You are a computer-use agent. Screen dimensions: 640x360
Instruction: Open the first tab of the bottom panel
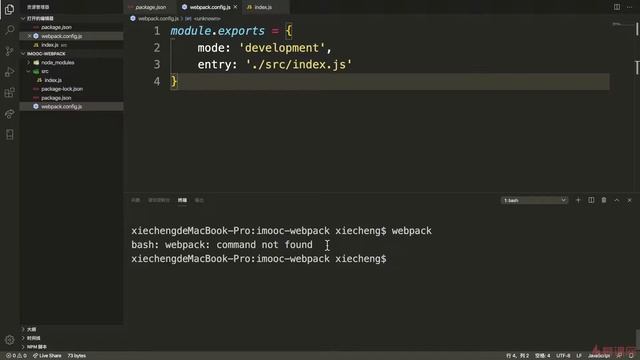tap(136, 200)
